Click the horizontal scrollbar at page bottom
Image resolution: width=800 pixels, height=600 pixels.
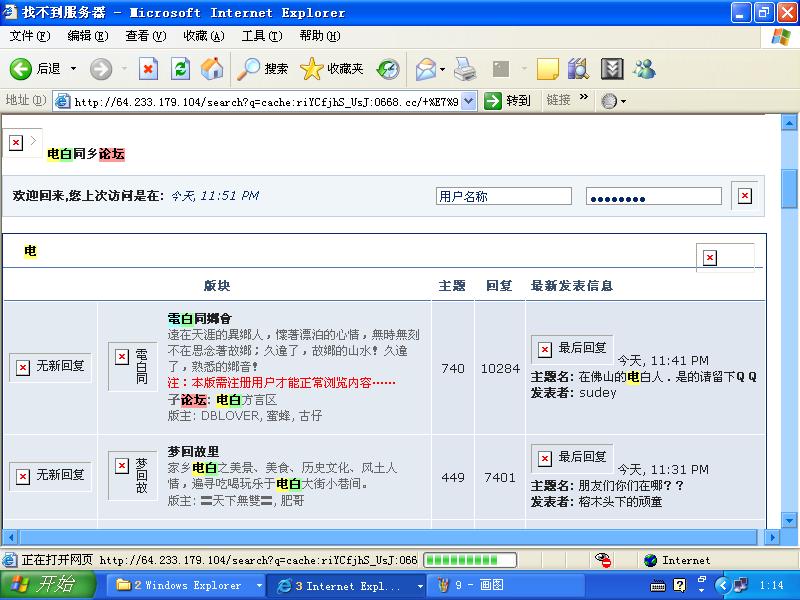pos(390,537)
